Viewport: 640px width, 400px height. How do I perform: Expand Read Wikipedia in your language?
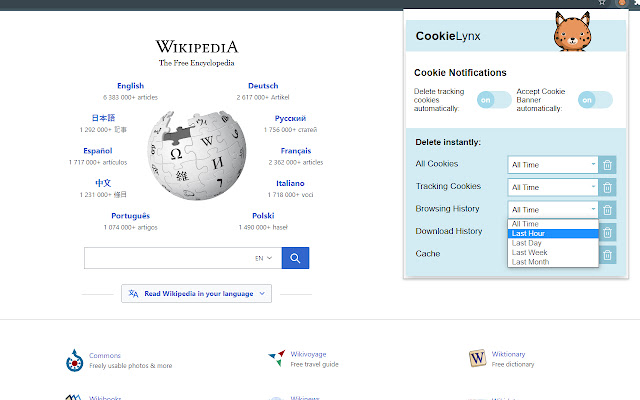[x=196, y=294]
